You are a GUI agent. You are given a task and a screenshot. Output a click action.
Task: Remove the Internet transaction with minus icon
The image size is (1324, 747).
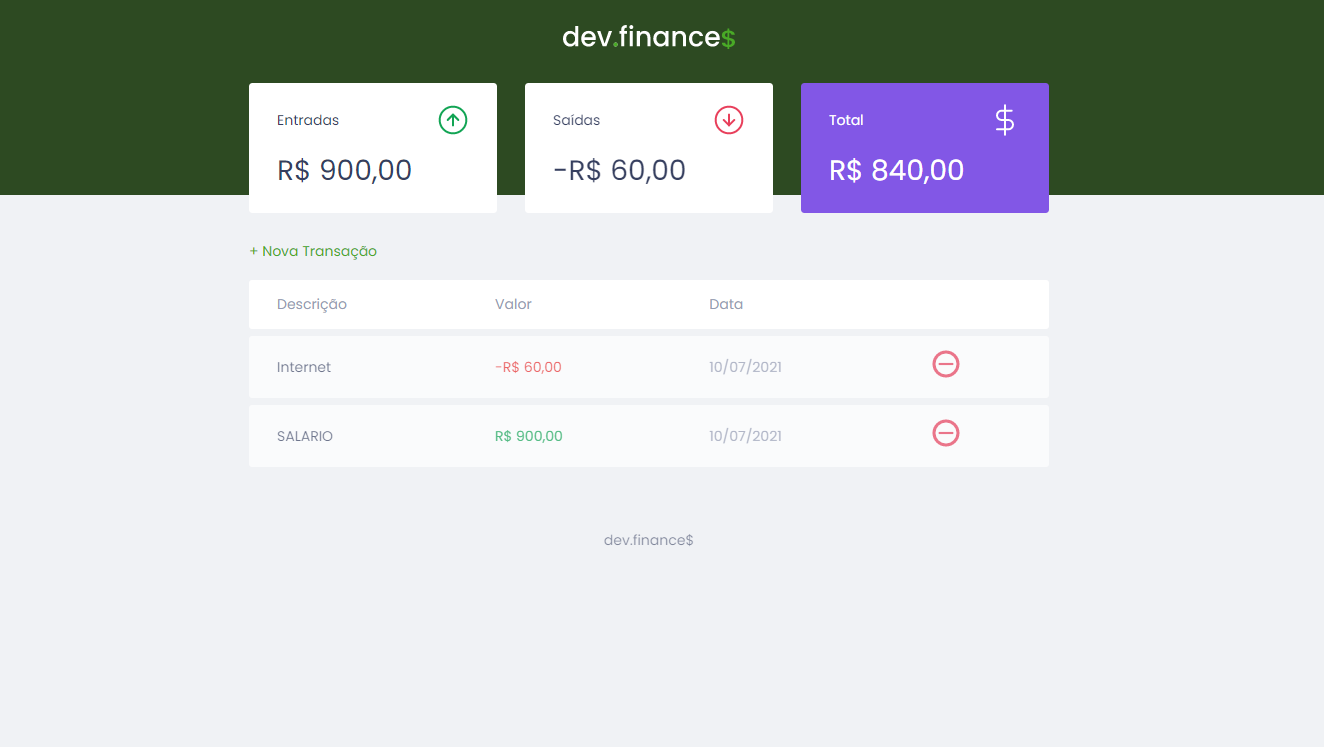(x=946, y=364)
